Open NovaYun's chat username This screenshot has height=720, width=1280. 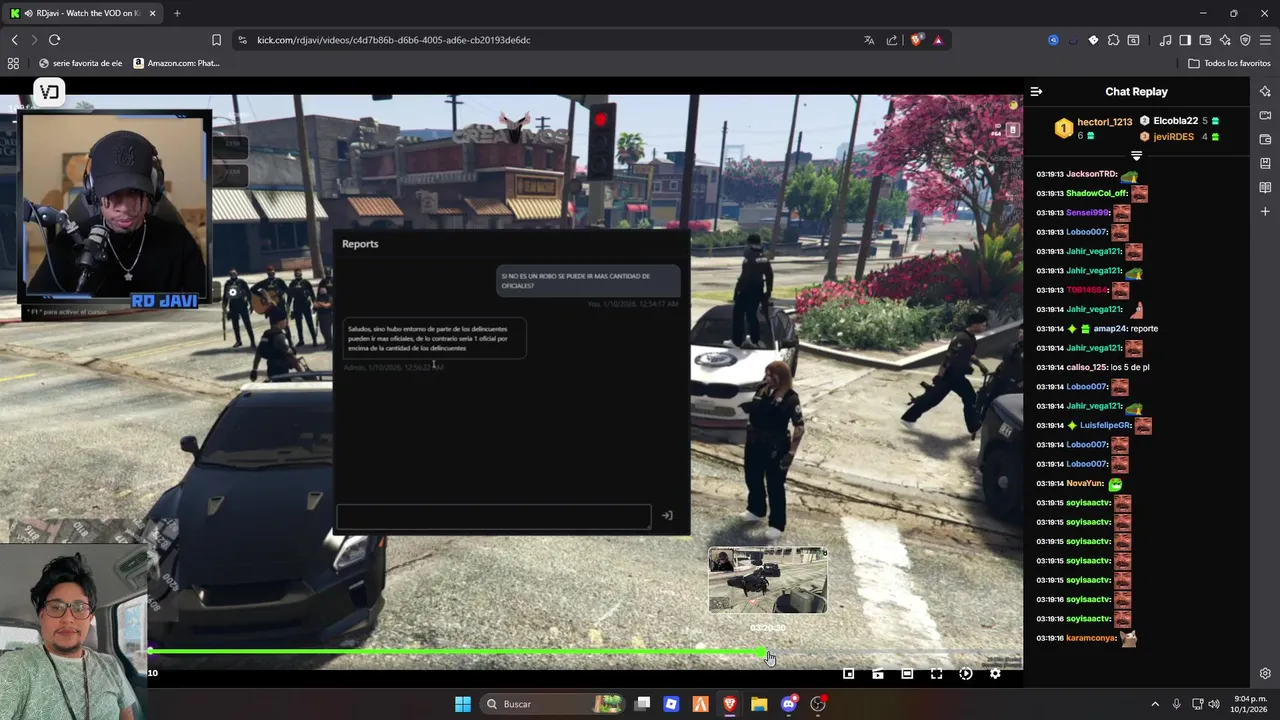pos(1085,483)
